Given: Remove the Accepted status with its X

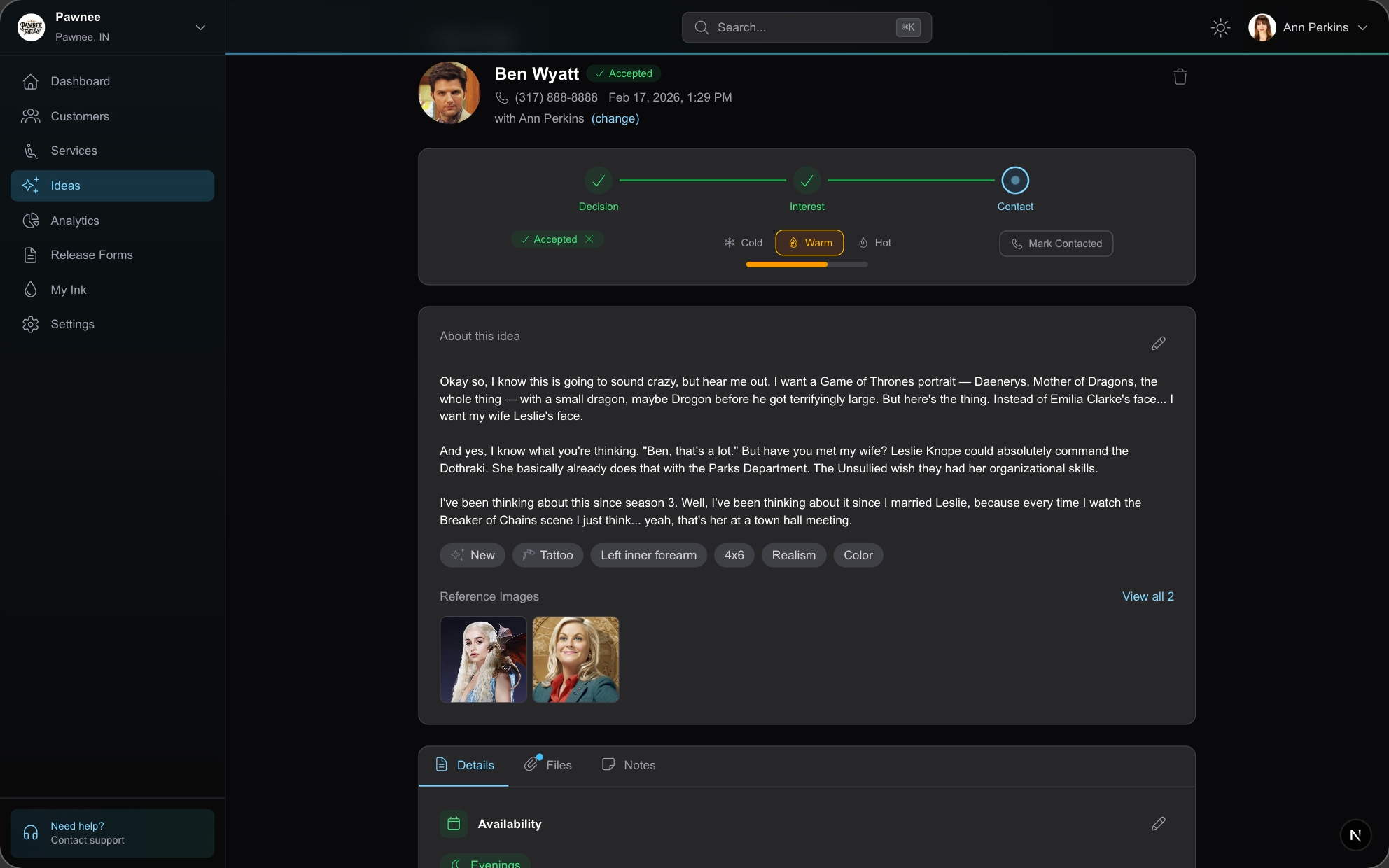Looking at the screenshot, I should [589, 239].
